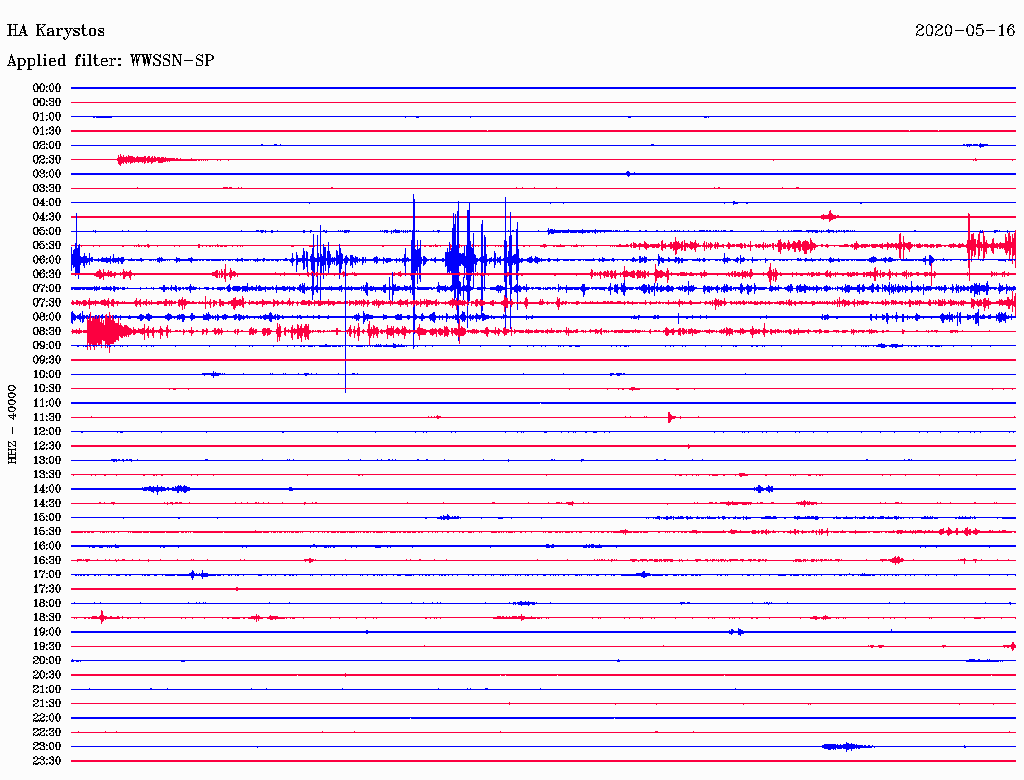Select the 04:30 time label
The width and height of the screenshot is (1024, 780).
click(47, 217)
